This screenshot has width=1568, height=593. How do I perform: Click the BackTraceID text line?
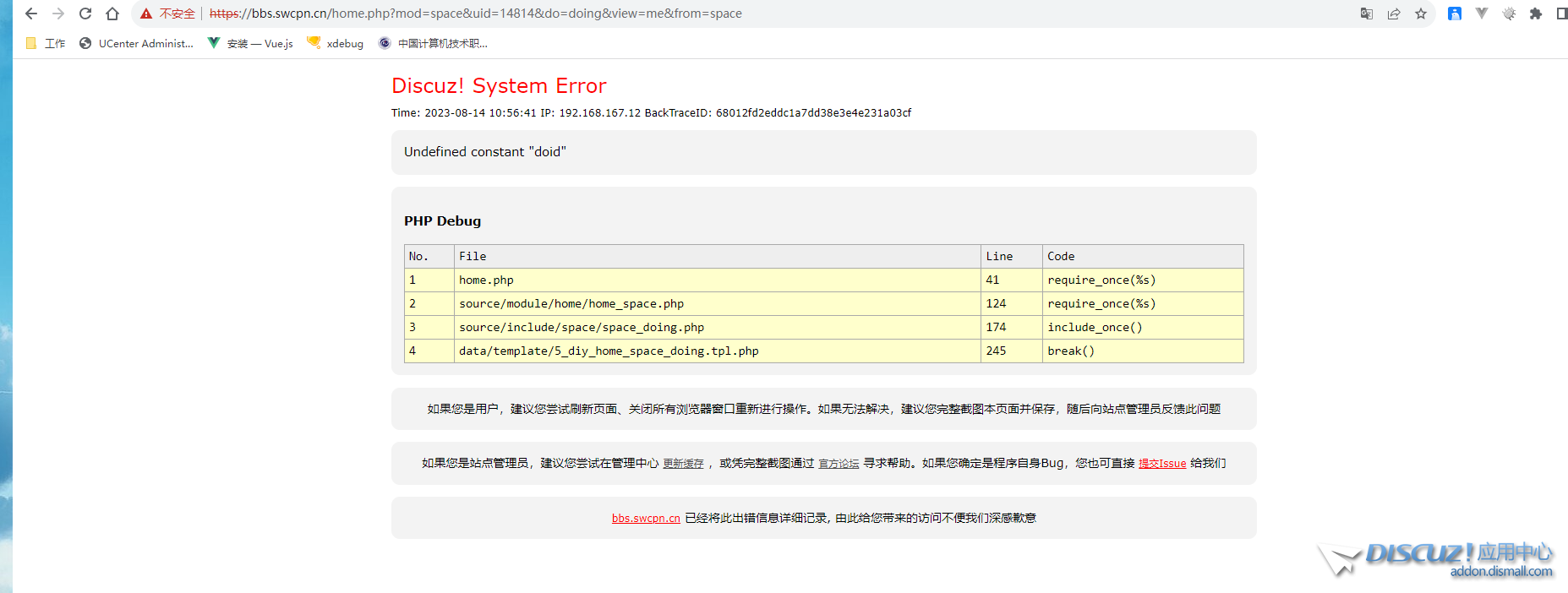point(651,112)
